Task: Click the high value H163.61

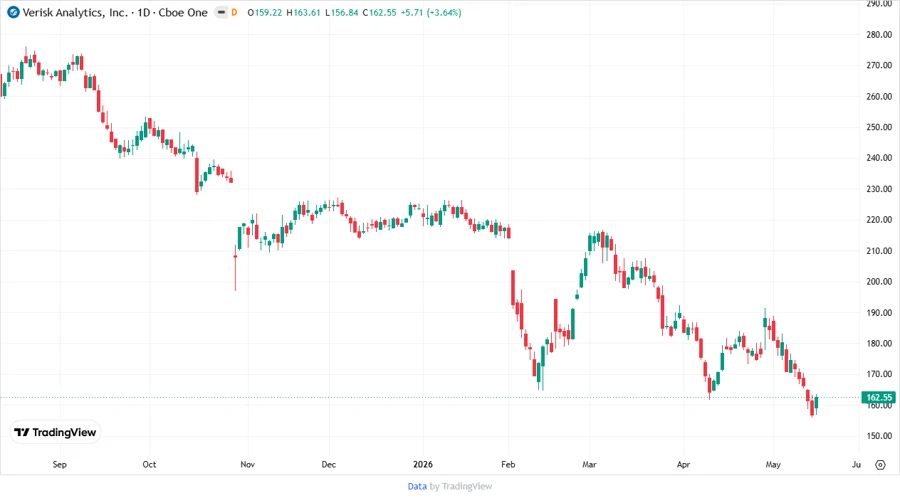Action: click(303, 12)
